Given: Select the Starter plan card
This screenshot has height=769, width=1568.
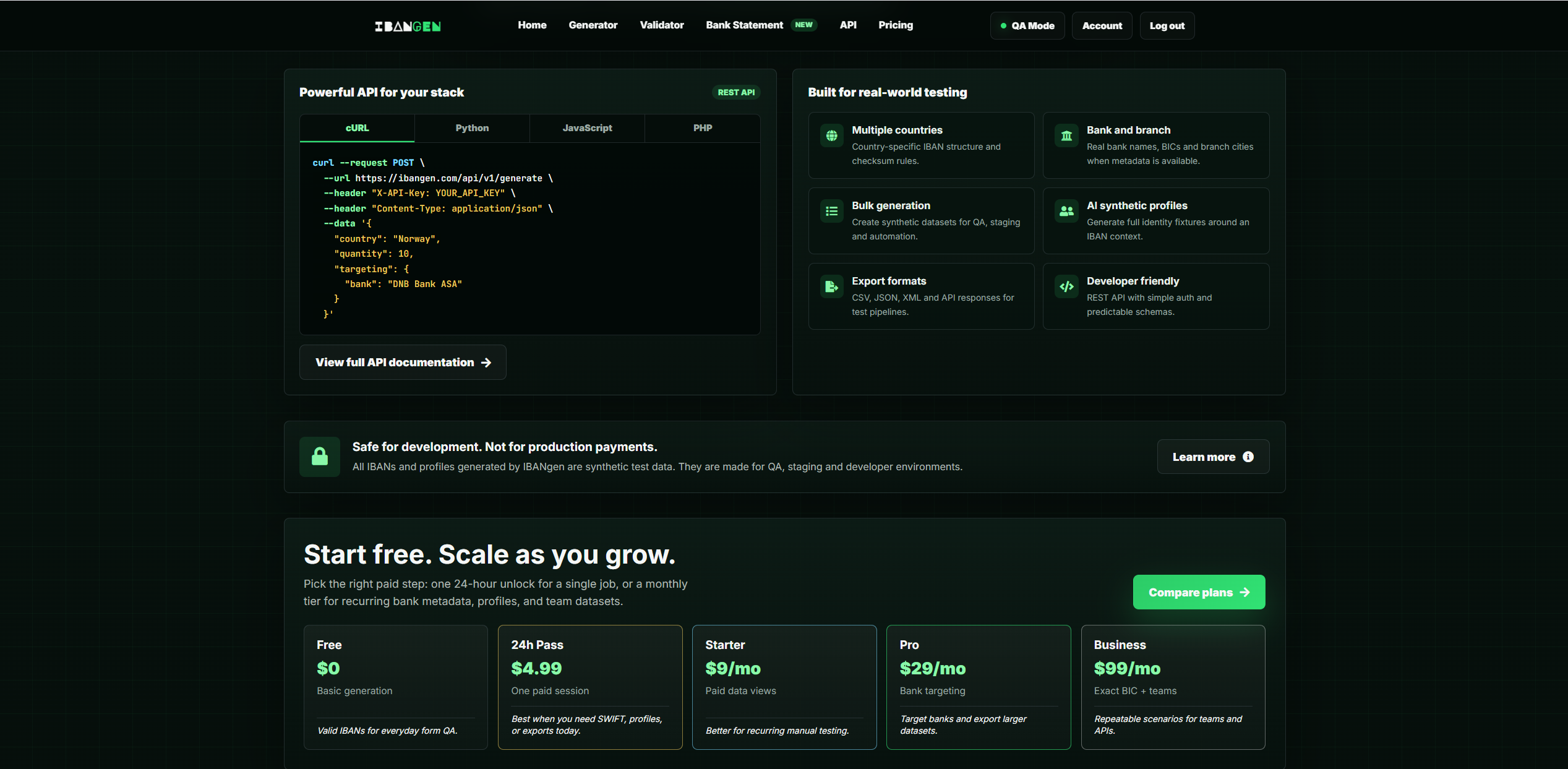Looking at the screenshot, I should 784,687.
